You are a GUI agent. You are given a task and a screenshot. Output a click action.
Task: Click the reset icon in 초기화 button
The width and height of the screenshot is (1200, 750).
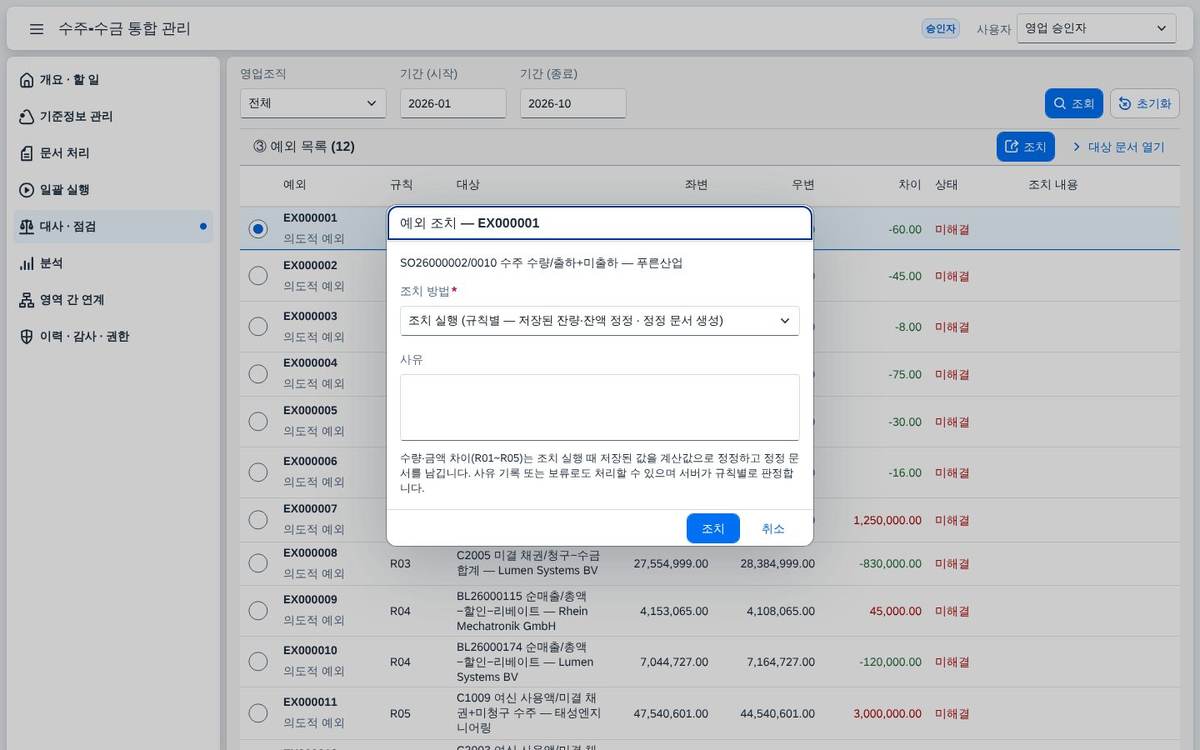(x=1125, y=103)
